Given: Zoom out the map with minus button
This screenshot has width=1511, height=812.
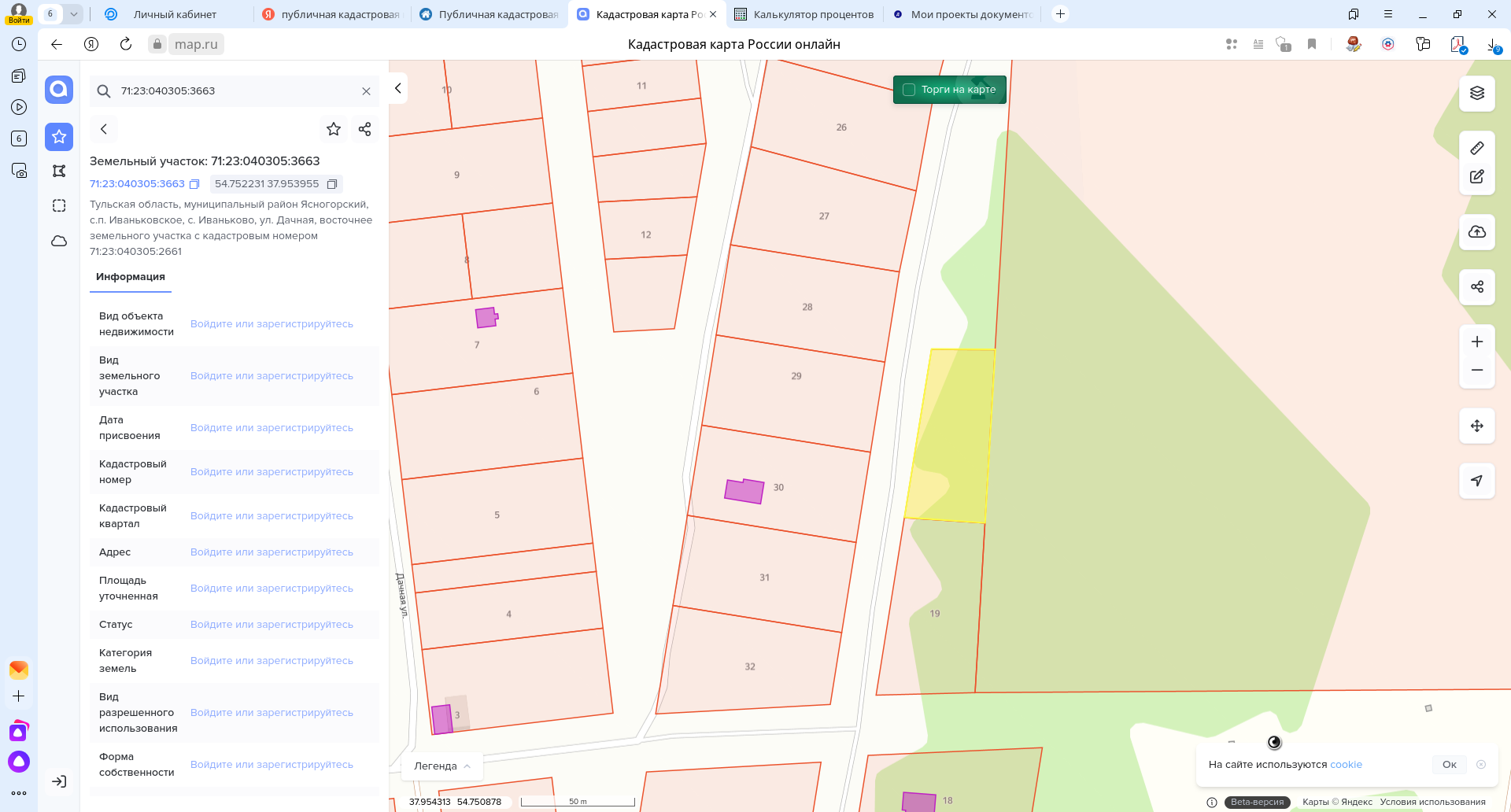Looking at the screenshot, I should tap(1476, 371).
